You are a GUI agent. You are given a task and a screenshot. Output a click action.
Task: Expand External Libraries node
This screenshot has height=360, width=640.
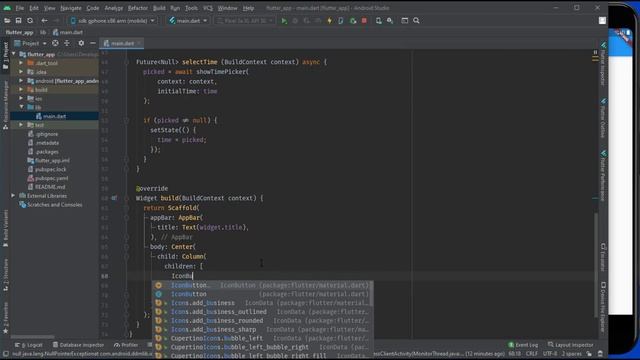point(14,196)
